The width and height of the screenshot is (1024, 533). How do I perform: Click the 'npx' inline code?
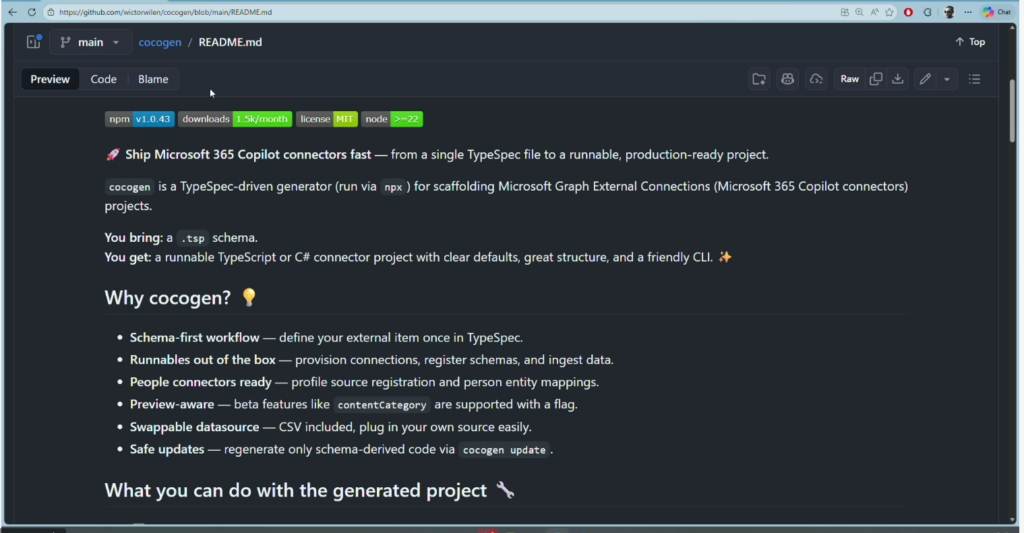[393, 187]
